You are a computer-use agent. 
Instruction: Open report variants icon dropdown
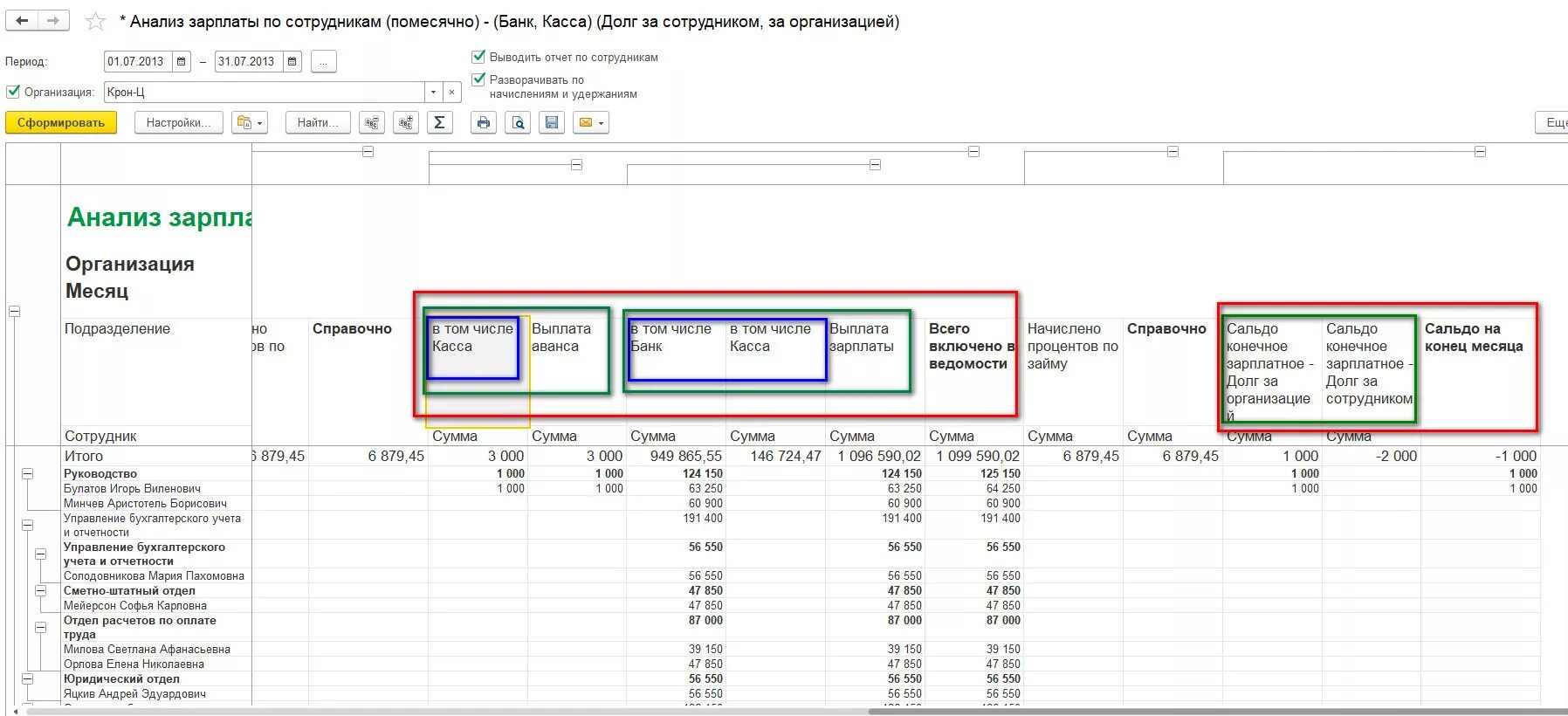250,123
